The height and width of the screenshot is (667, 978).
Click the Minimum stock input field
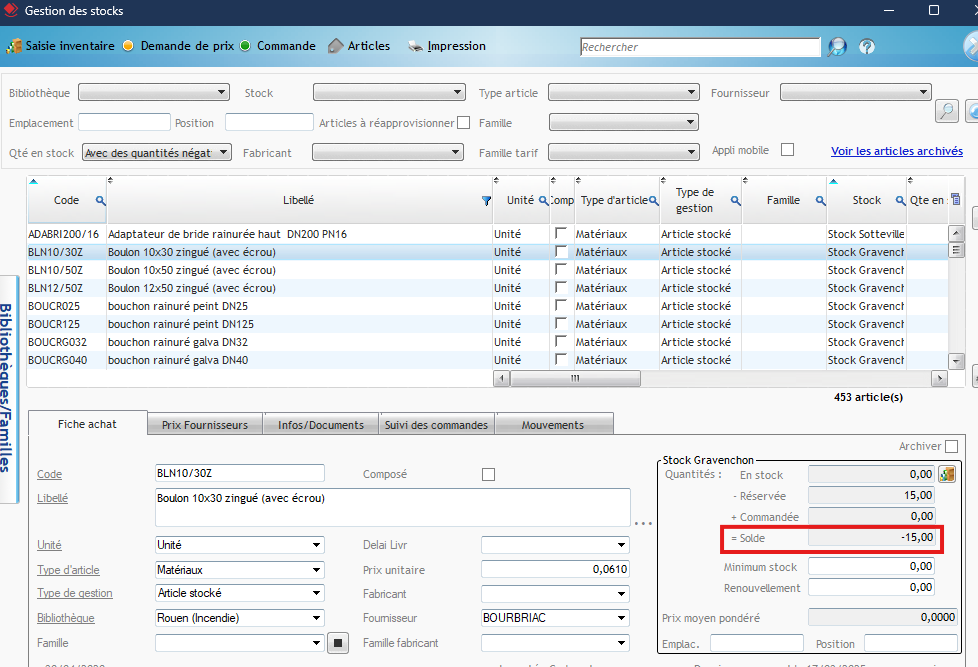(x=871, y=566)
